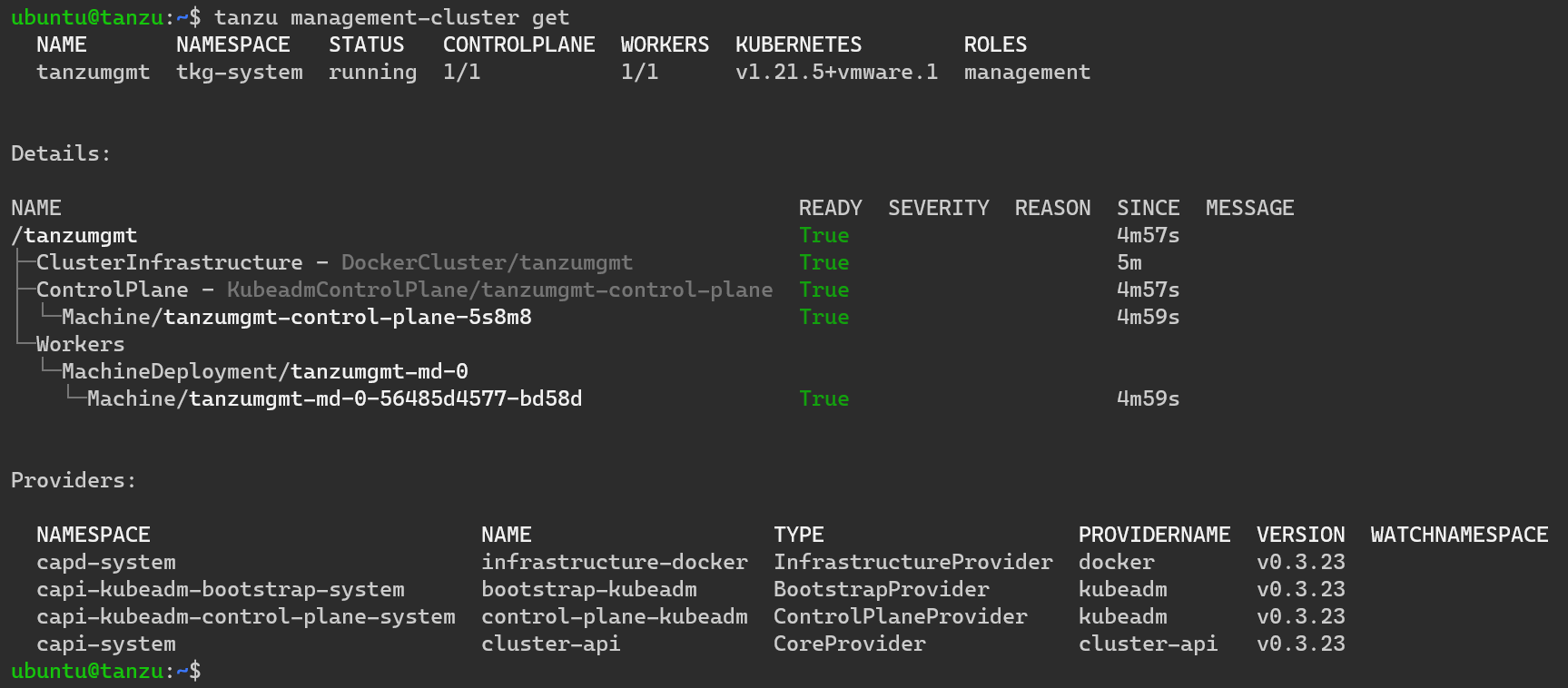Click the 'BootstrapProvider' type value
1568x688 pixels.
tap(882, 589)
